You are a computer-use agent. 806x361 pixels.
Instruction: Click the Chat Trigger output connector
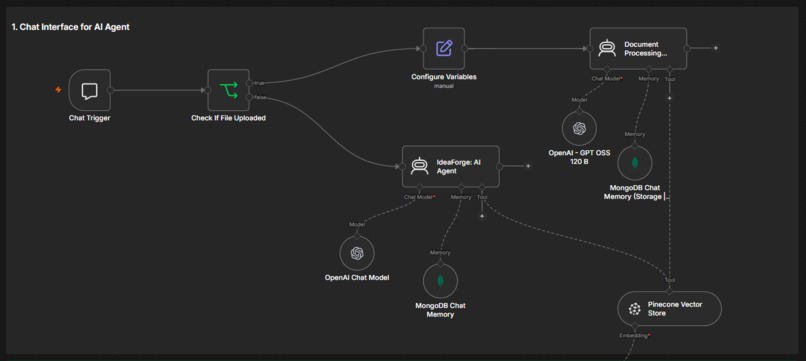coord(110,90)
